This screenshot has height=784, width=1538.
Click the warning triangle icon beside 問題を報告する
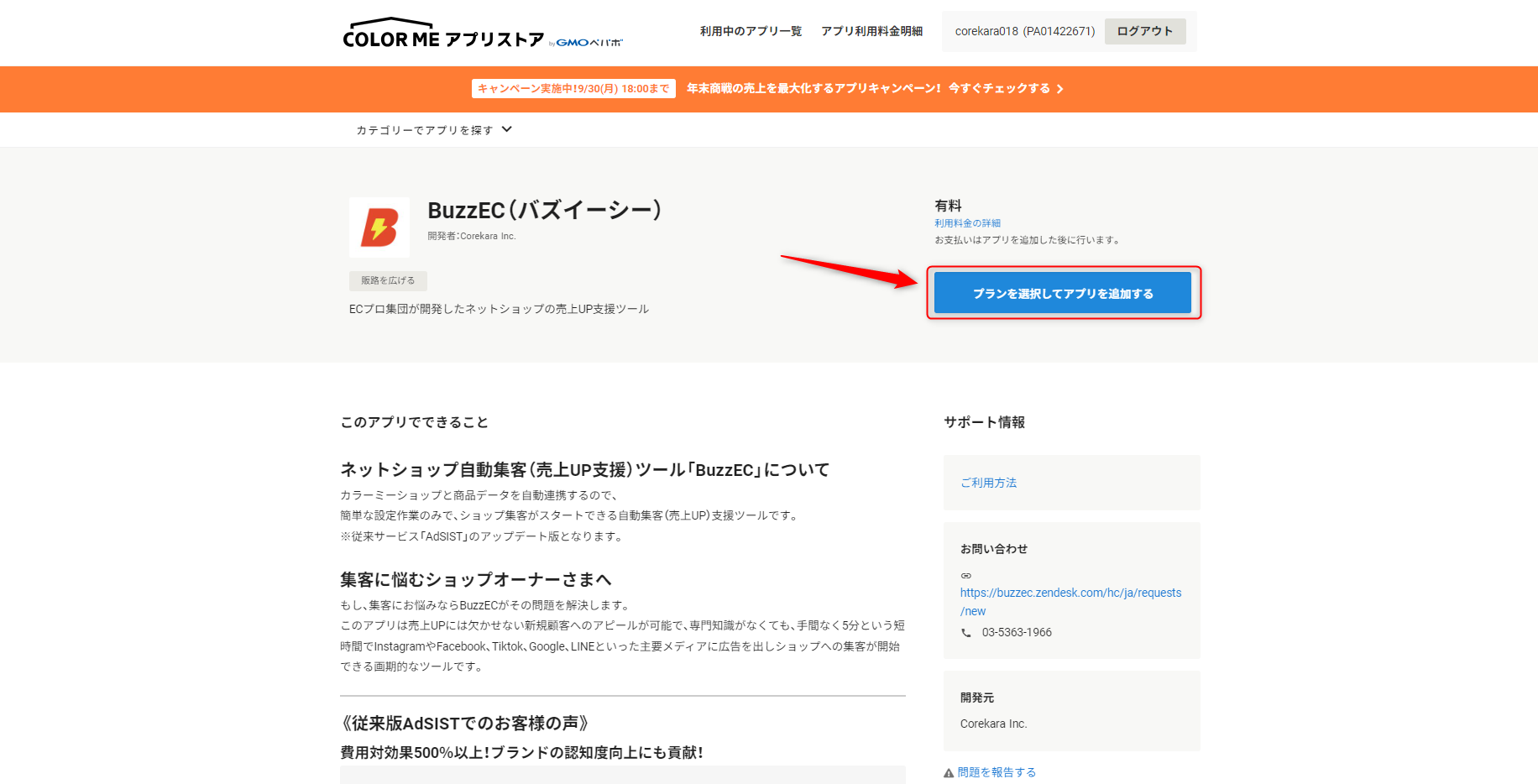pos(949,773)
